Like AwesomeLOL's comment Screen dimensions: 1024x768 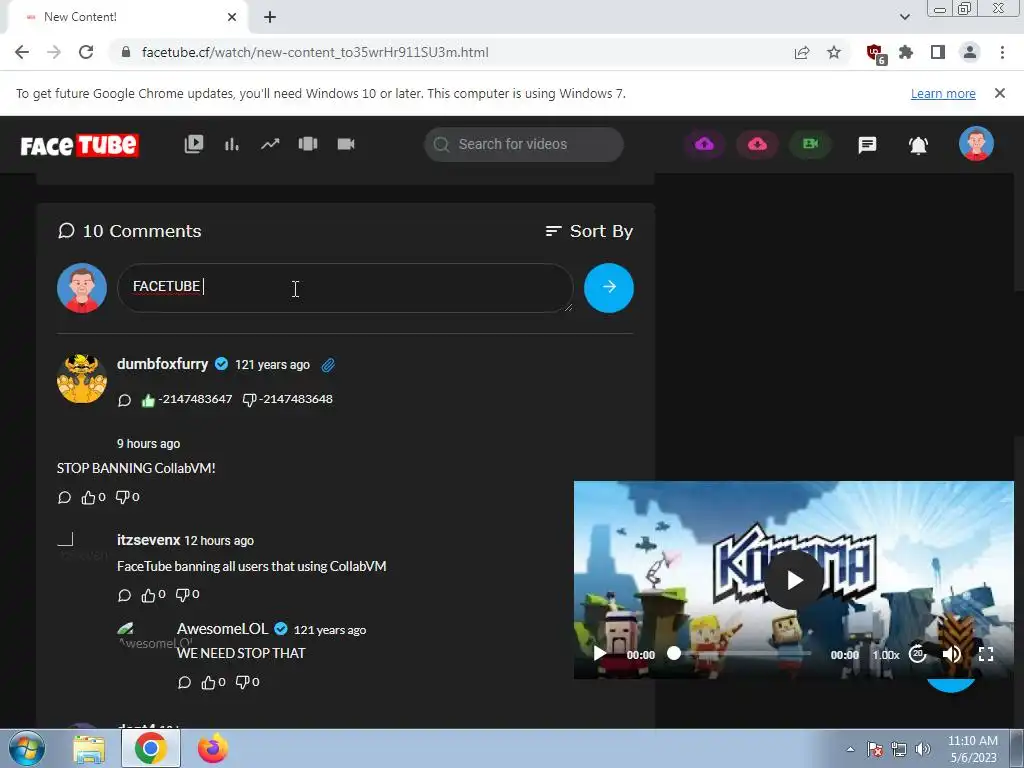[208, 682]
